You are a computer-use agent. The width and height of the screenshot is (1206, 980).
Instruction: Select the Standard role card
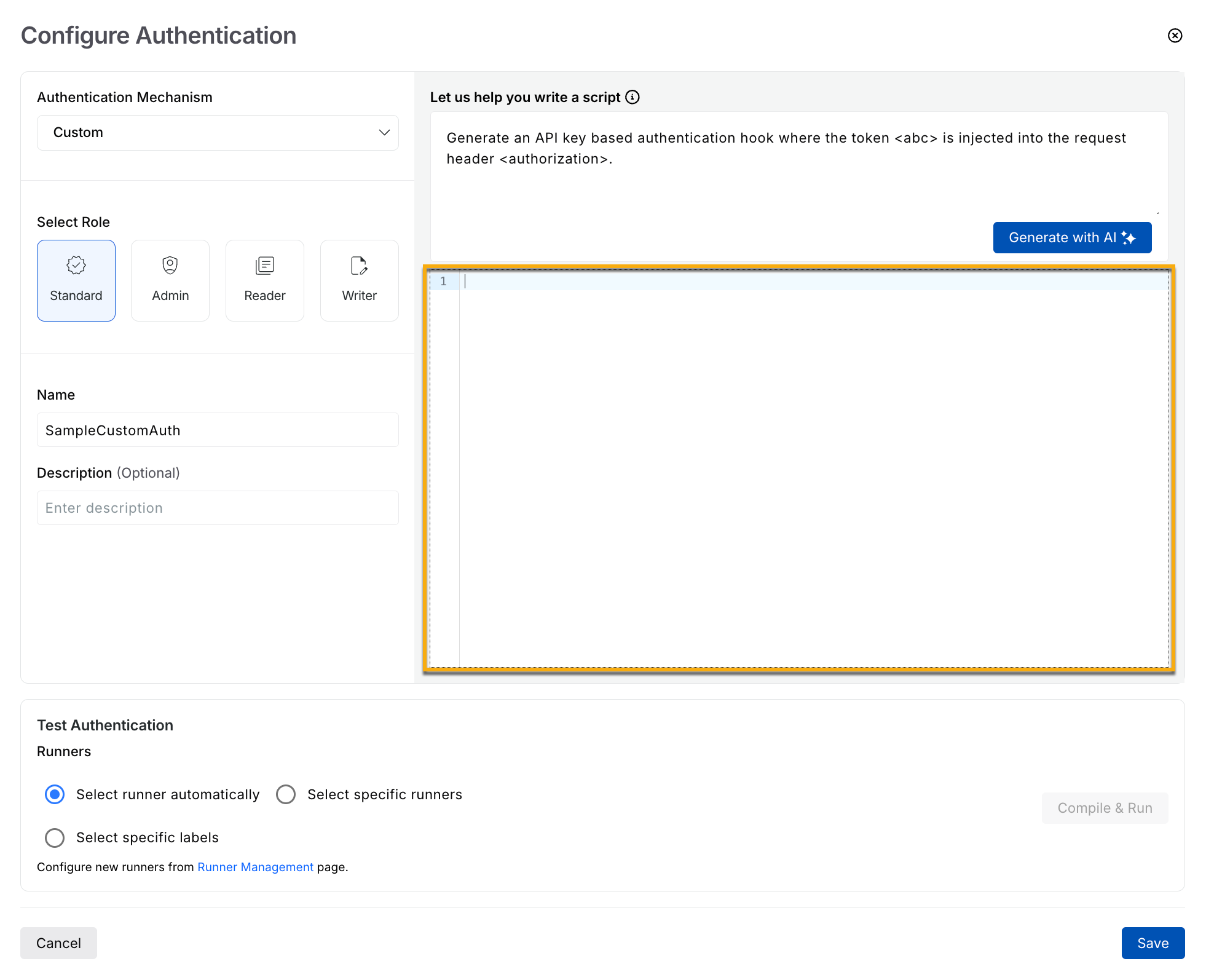pyautogui.click(x=76, y=280)
